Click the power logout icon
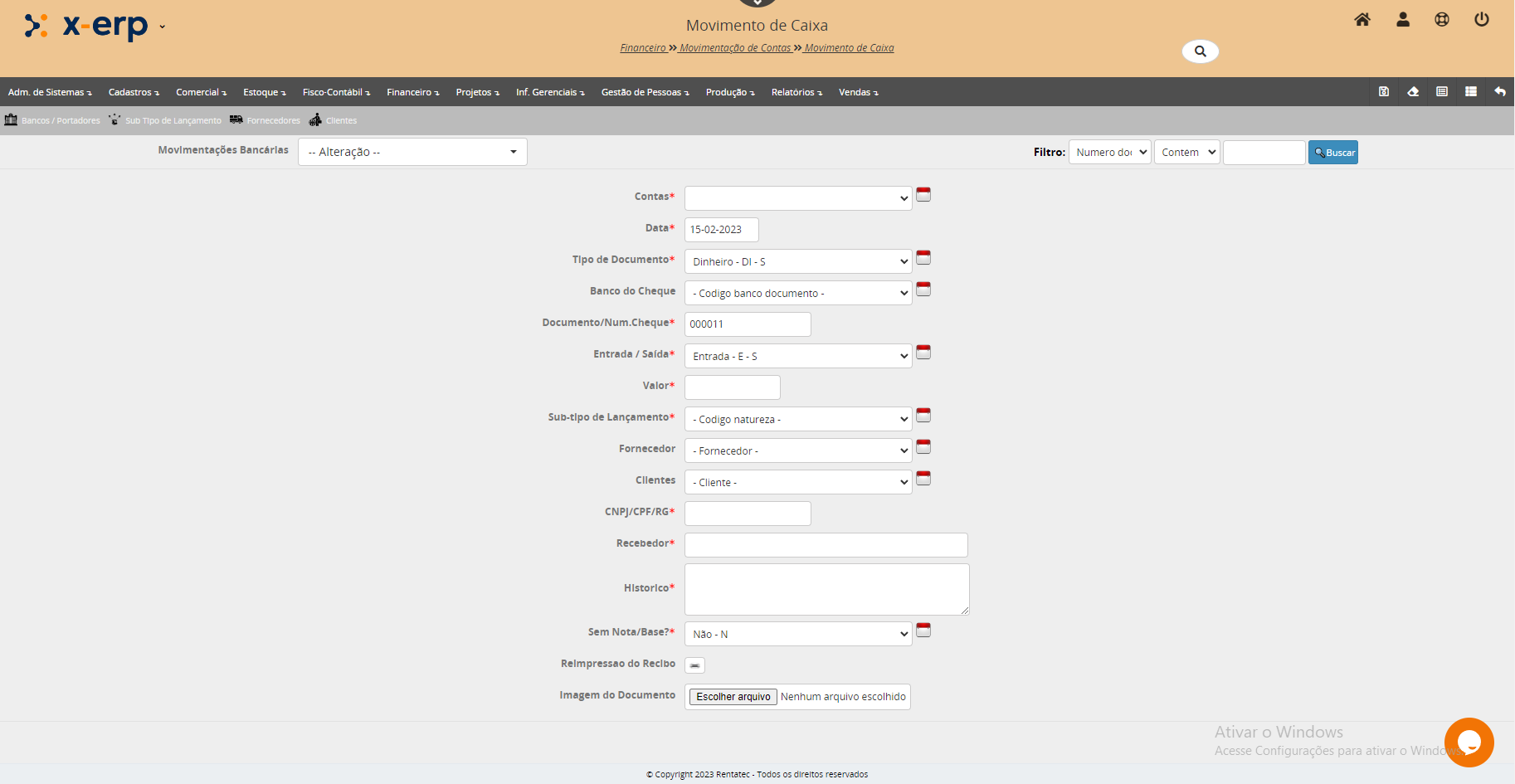The image size is (1515, 784). click(1482, 20)
